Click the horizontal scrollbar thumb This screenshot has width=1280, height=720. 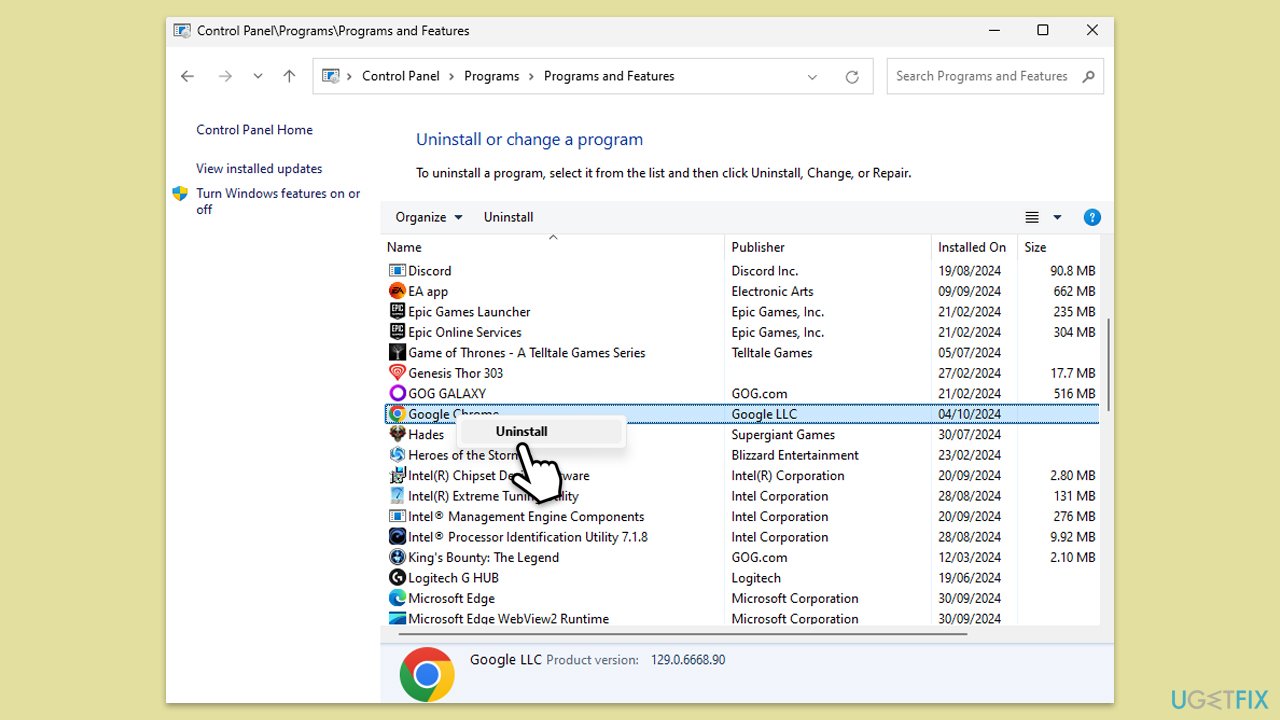tap(683, 633)
